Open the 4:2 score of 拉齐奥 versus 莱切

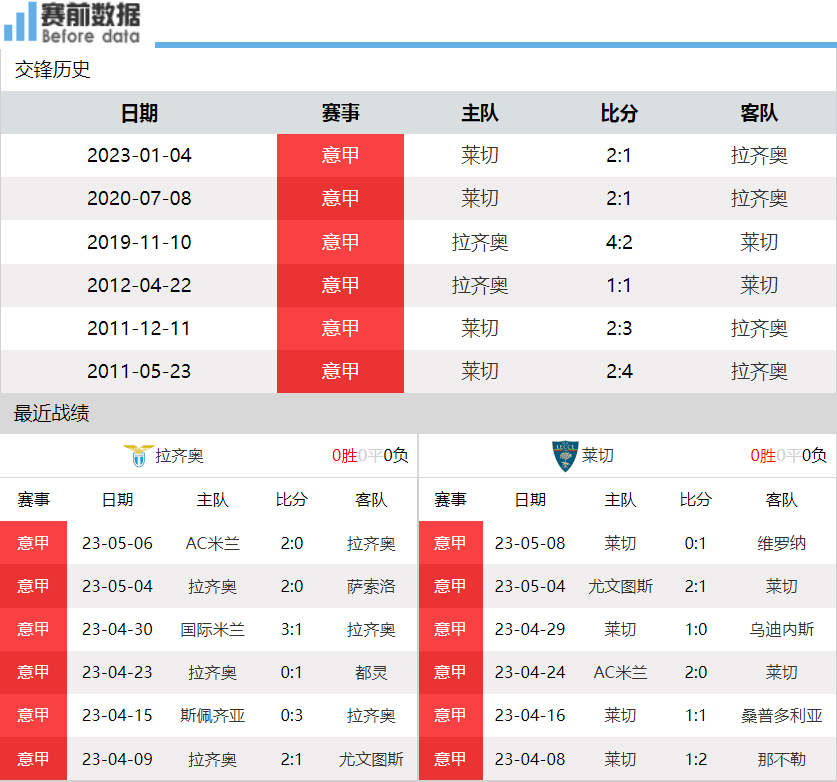pyautogui.click(x=620, y=242)
